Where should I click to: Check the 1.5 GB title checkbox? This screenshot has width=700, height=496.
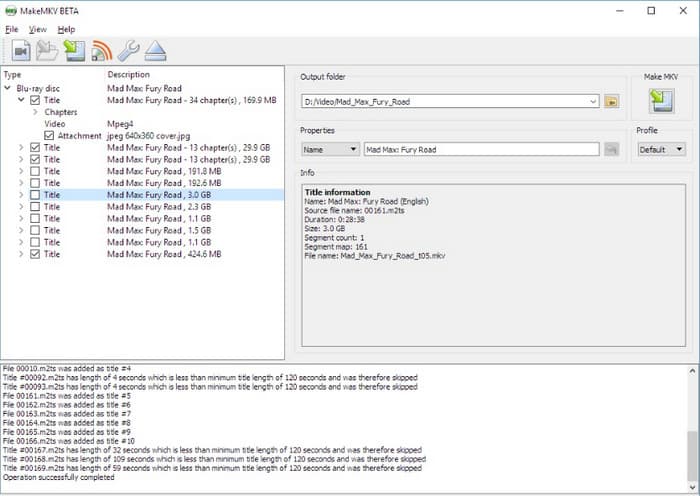pyautogui.click(x=35, y=230)
